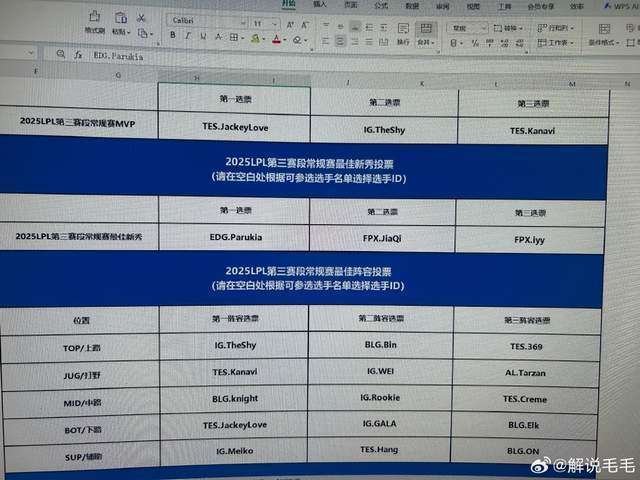Toggle underline formatting
The height and width of the screenshot is (480, 640).
(202, 37)
